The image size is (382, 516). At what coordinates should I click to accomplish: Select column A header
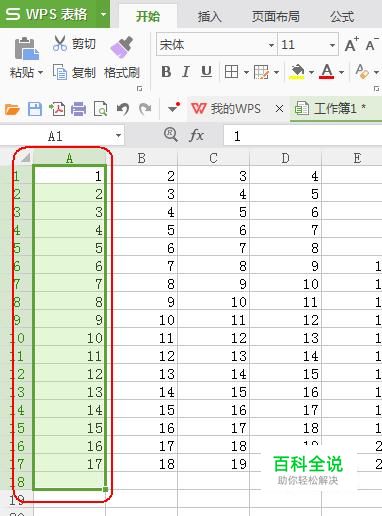(70, 158)
